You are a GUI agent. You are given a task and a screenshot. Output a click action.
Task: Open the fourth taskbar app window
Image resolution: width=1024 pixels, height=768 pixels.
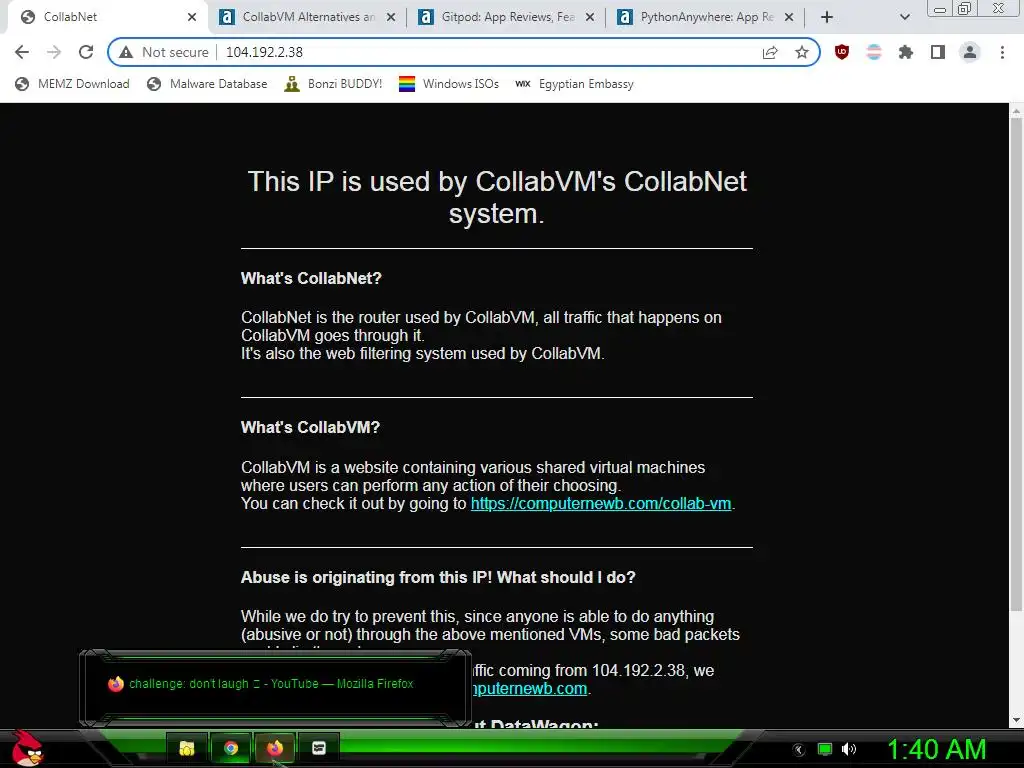[x=319, y=748]
